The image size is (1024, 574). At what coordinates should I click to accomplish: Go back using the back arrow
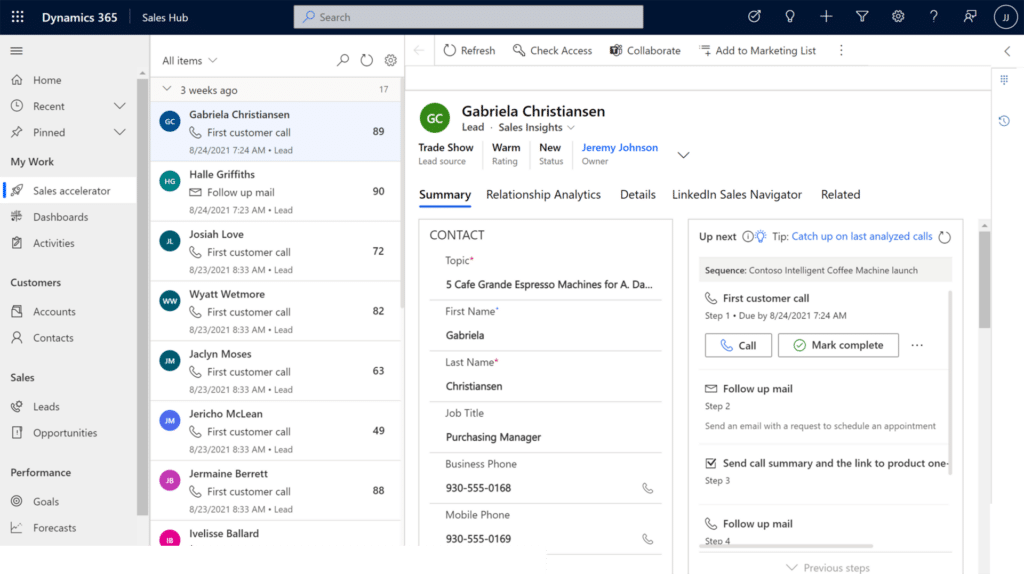point(419,50)
